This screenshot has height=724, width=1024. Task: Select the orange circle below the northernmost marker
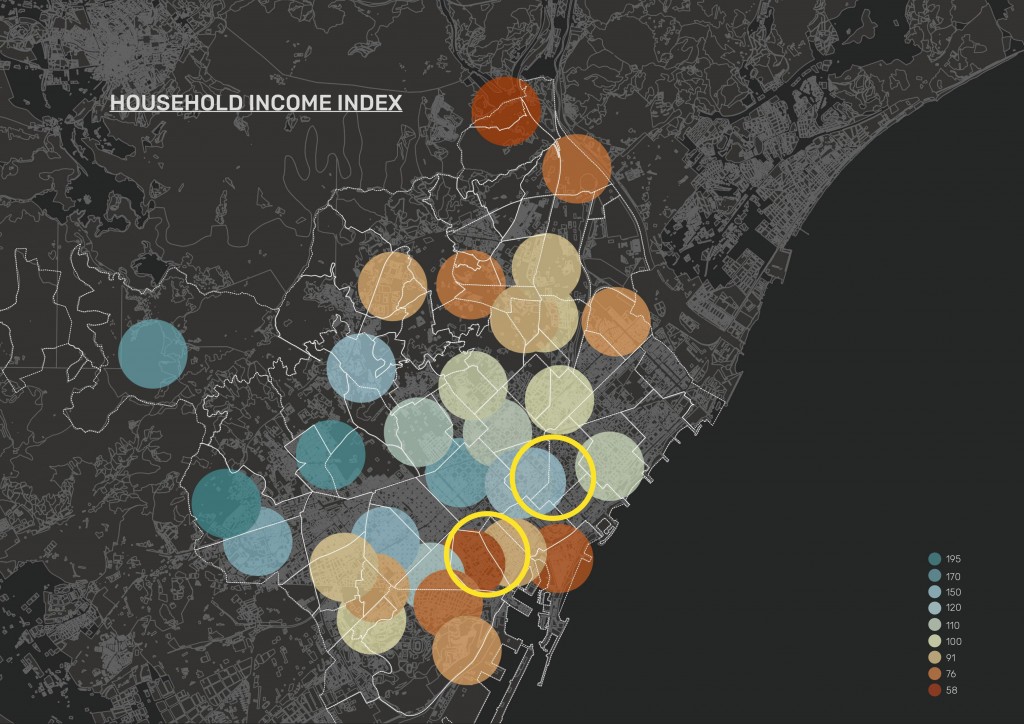(577, 168)
